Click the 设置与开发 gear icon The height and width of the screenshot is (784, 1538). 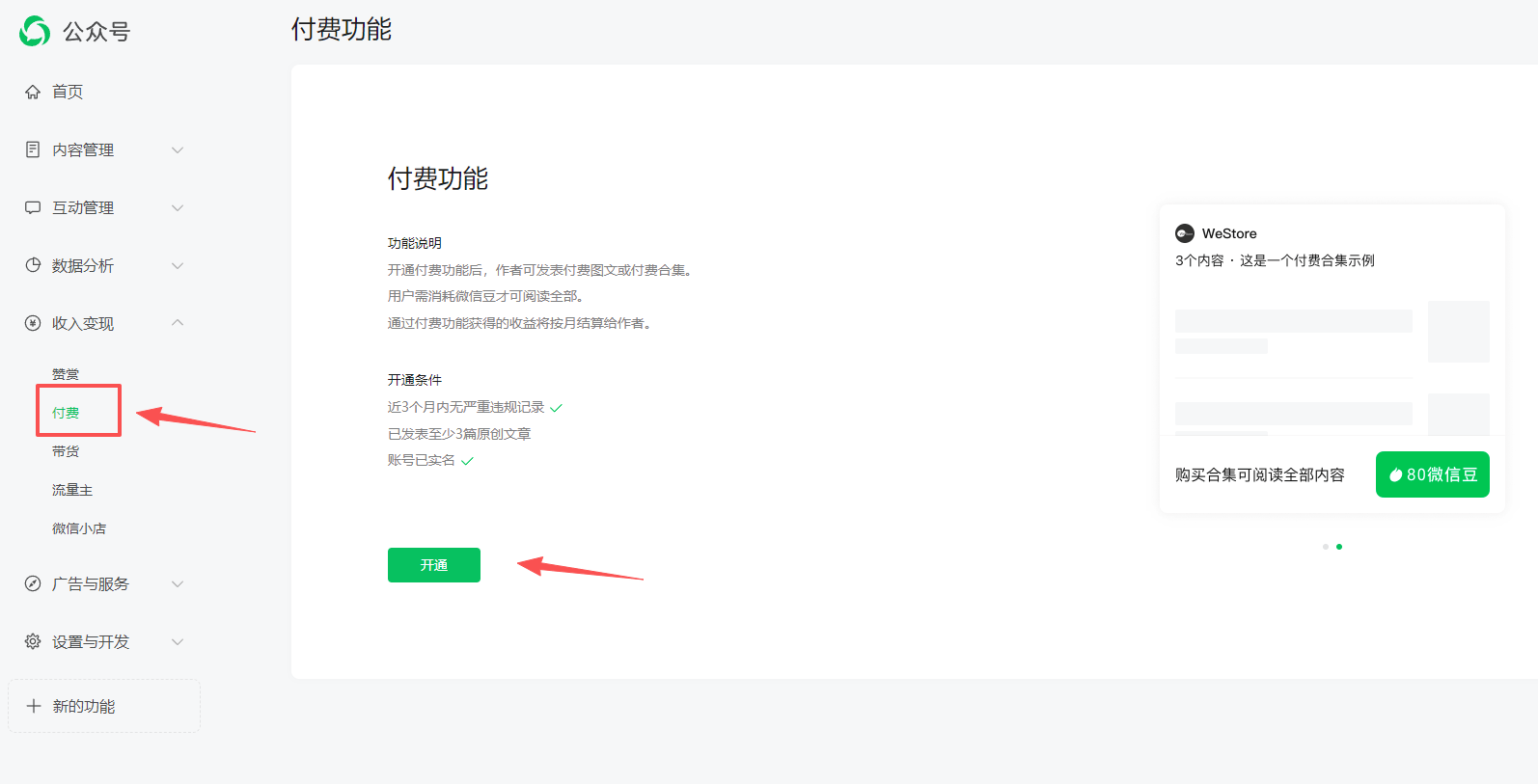(x=33, y=641)
